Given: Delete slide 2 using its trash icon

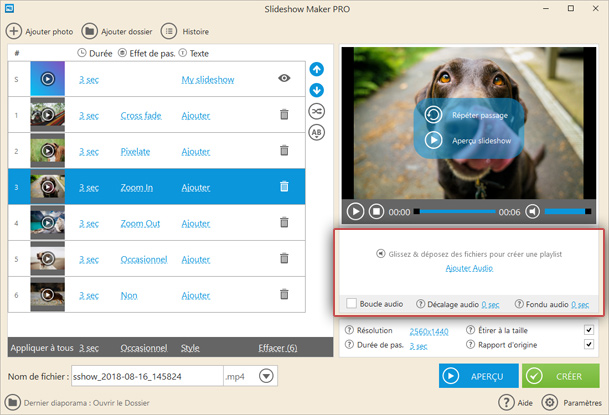Looking at the screenshot, I should click(x=284, y=150).
